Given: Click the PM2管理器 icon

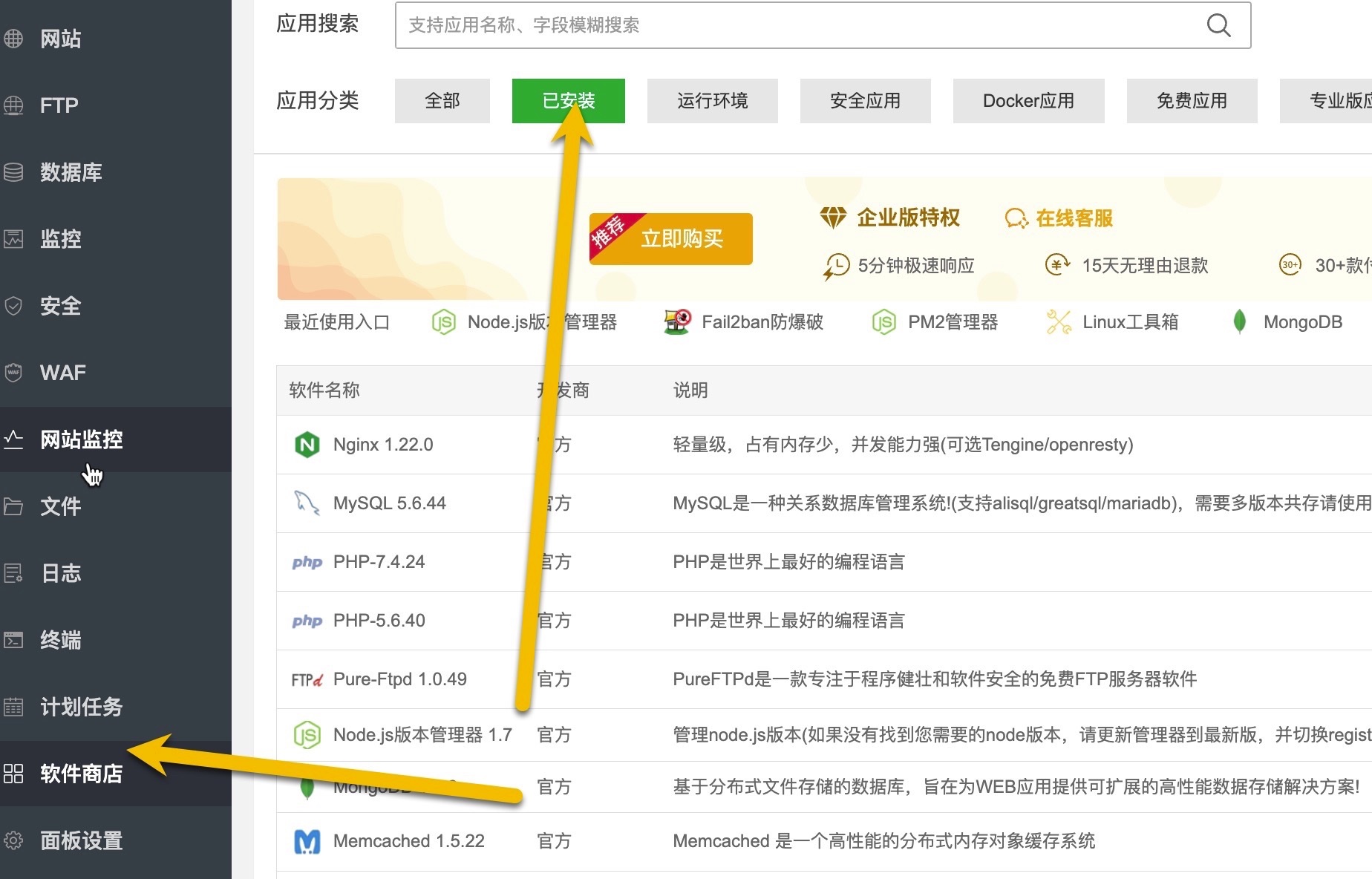Looking at the screenshot, I should pos(883,322).
